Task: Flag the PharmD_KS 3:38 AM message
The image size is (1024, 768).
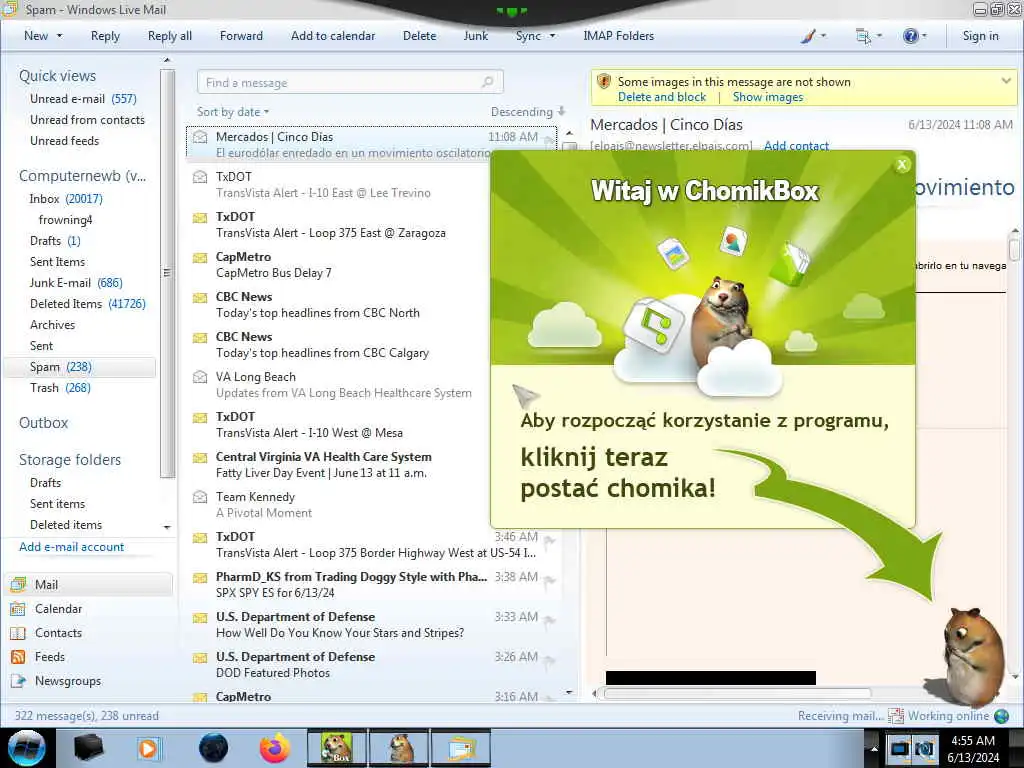Action: tap(550, 580)
